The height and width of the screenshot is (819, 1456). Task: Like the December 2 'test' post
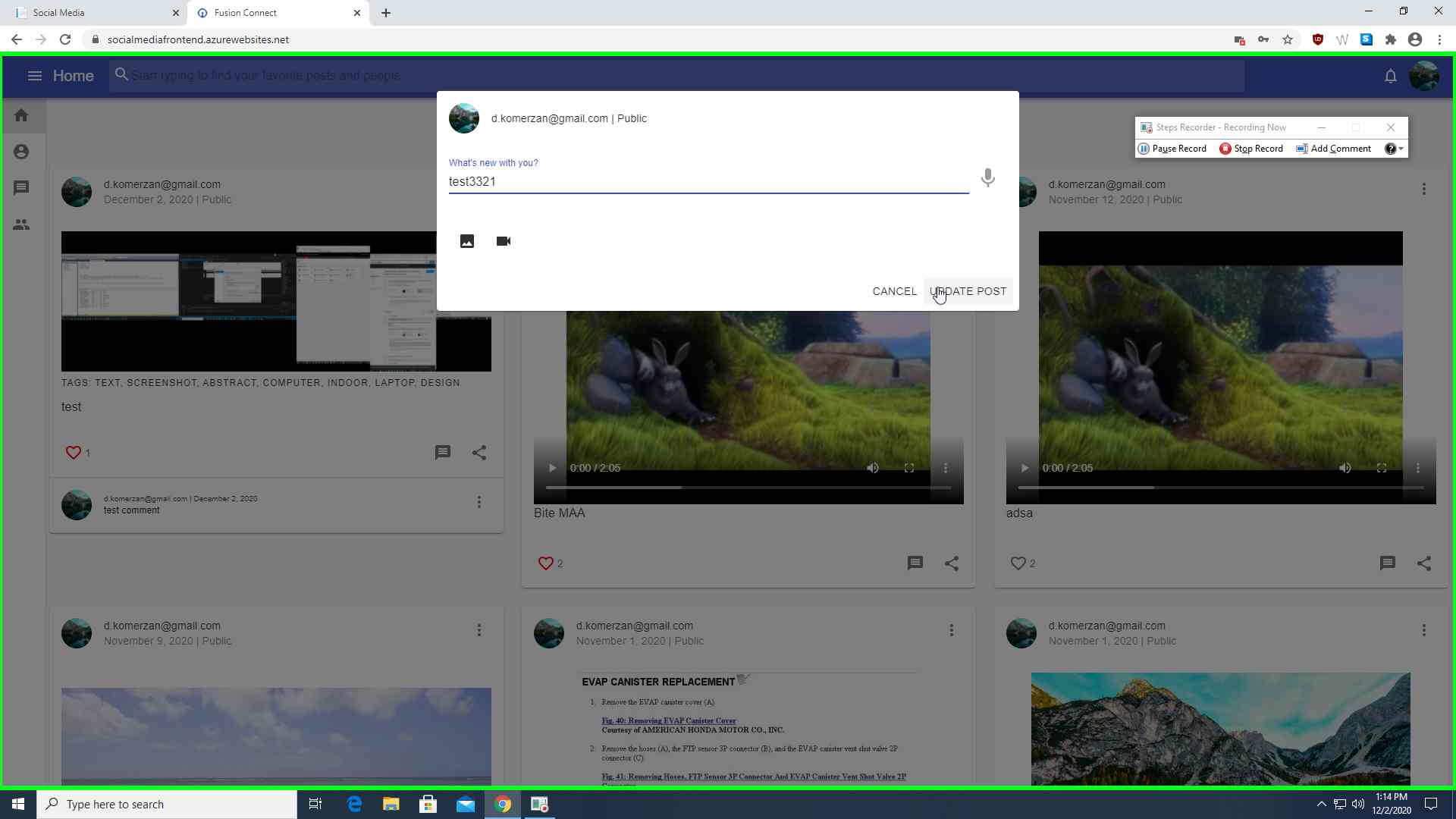tap(74, 453)
